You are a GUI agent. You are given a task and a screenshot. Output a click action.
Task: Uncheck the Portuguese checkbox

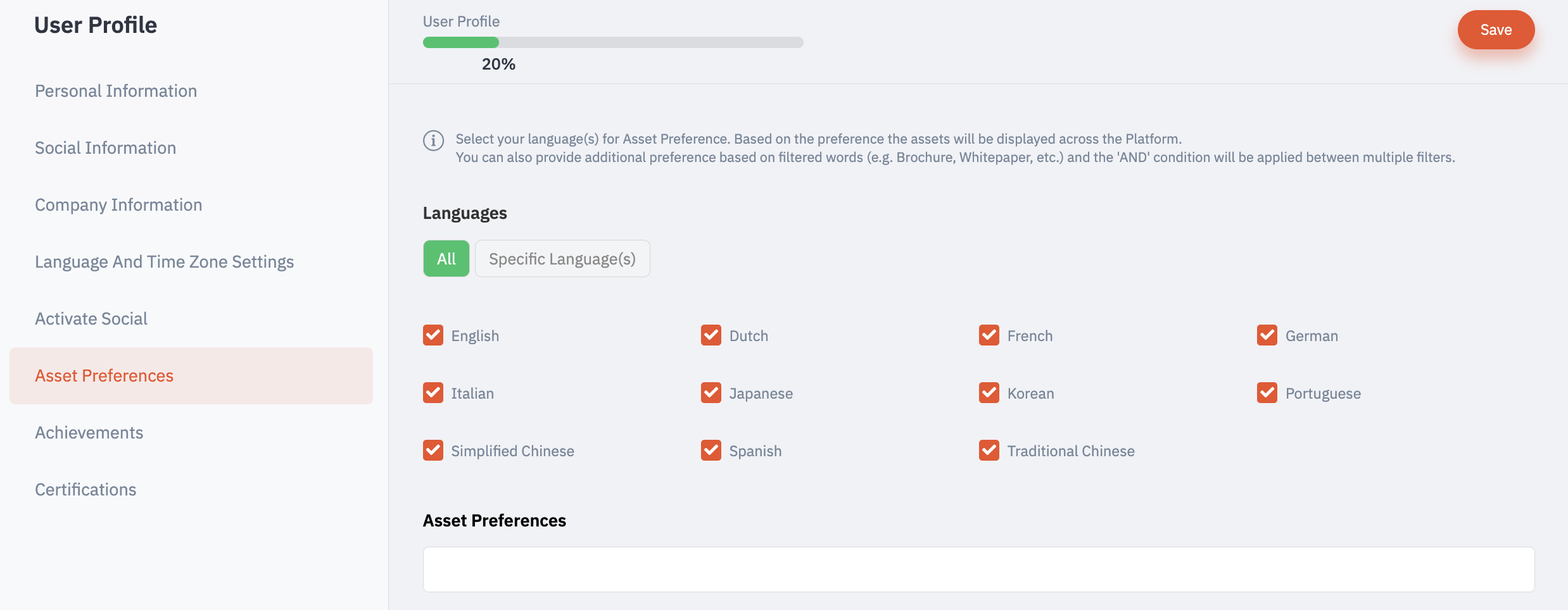1267,393
